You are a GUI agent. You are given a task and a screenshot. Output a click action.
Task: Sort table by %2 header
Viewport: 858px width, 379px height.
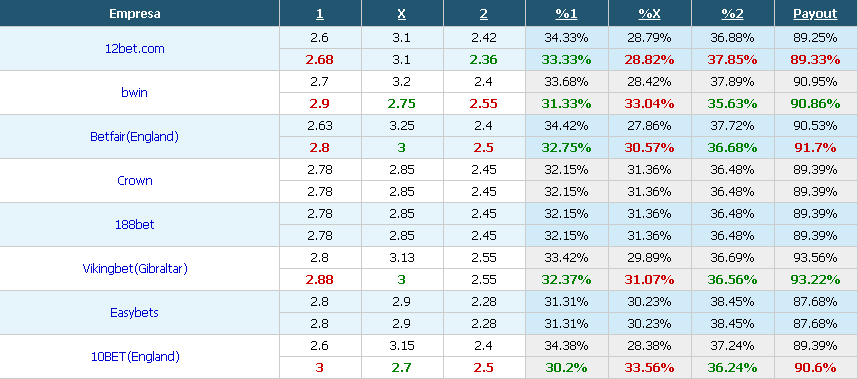coord(732,14)
